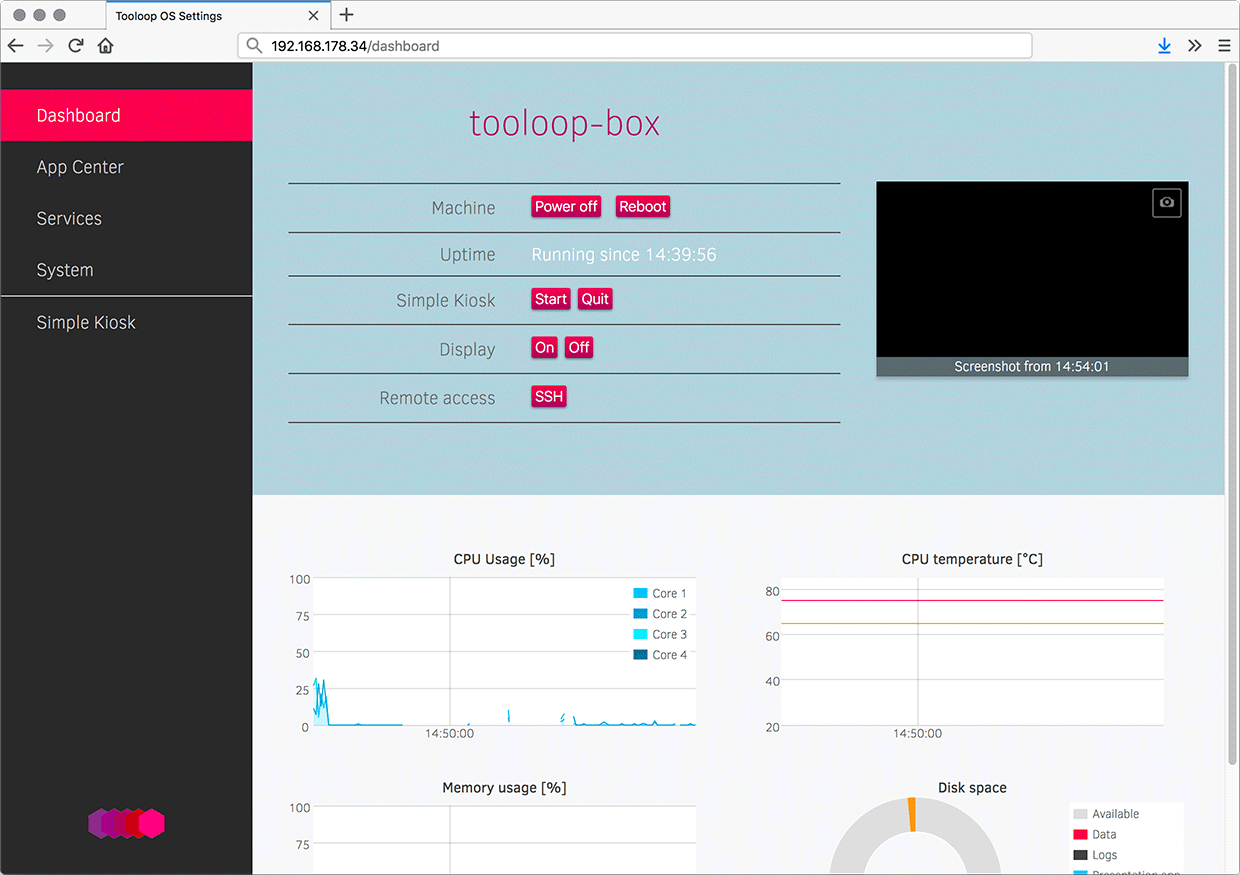
Task: Close the Tooloop OS Settings tab
Action: pos(313,16)
